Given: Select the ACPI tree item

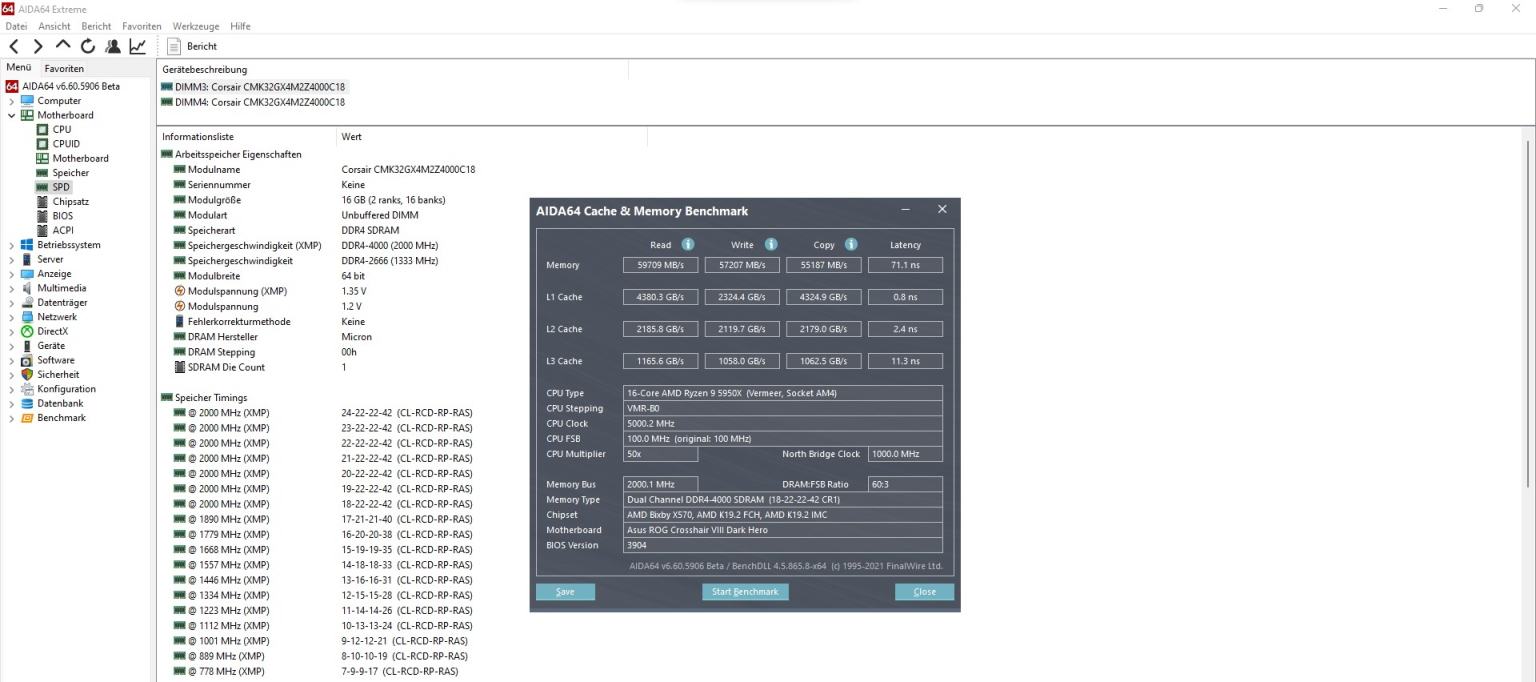Looking at the screenshot, I should tap(62, 230).
